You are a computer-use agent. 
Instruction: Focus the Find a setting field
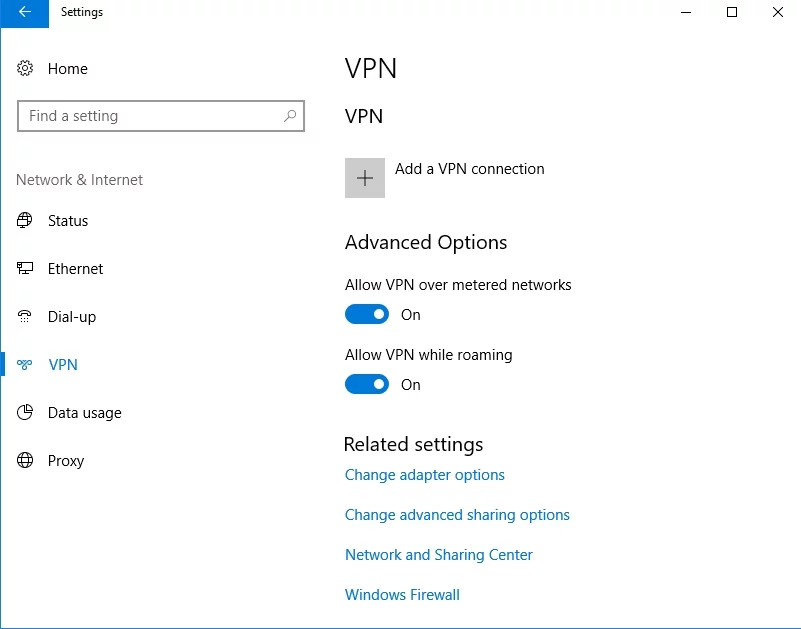click(x=150, y=116)
